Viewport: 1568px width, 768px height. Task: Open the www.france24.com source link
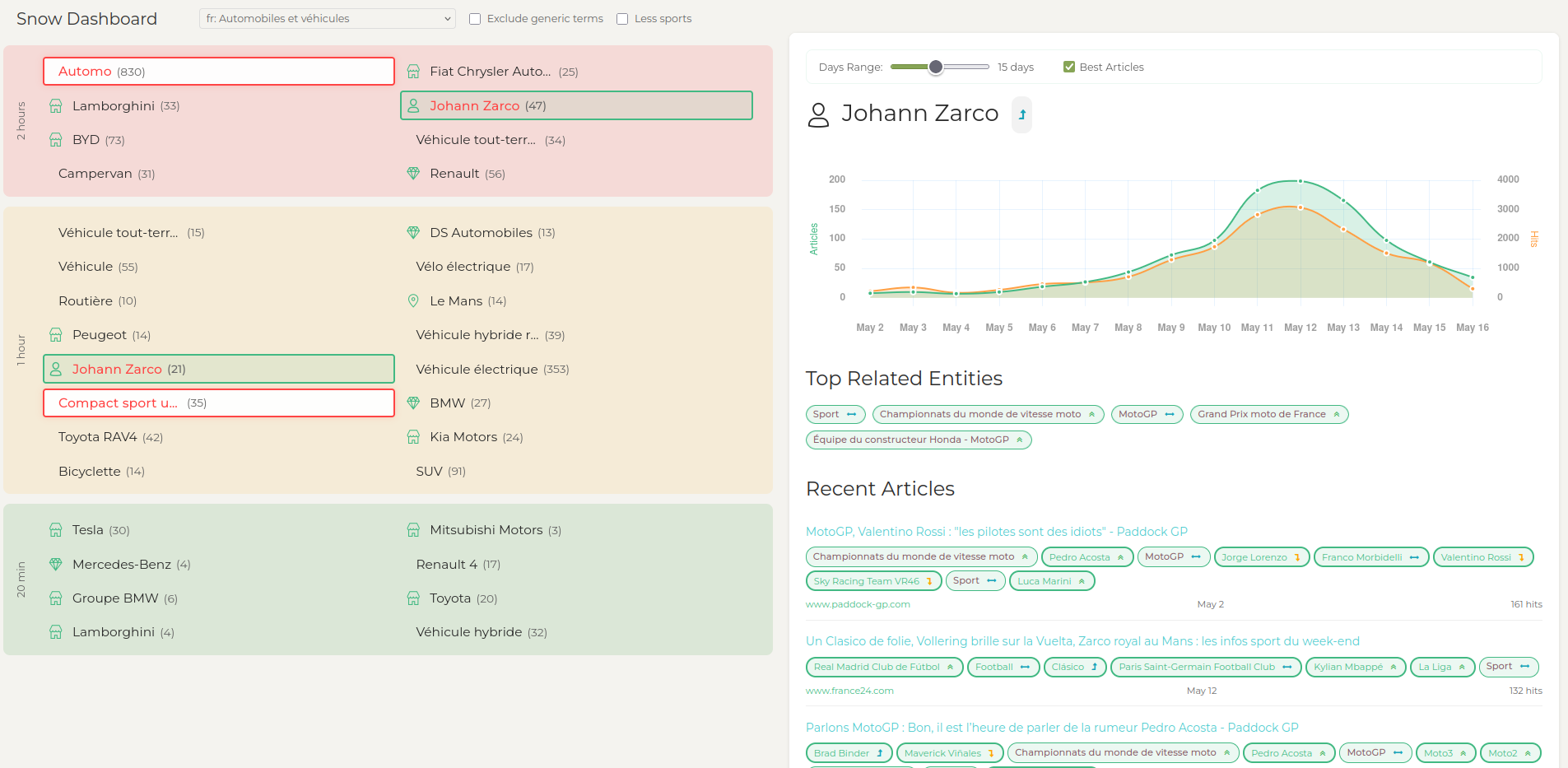click(x=849, y=691)
